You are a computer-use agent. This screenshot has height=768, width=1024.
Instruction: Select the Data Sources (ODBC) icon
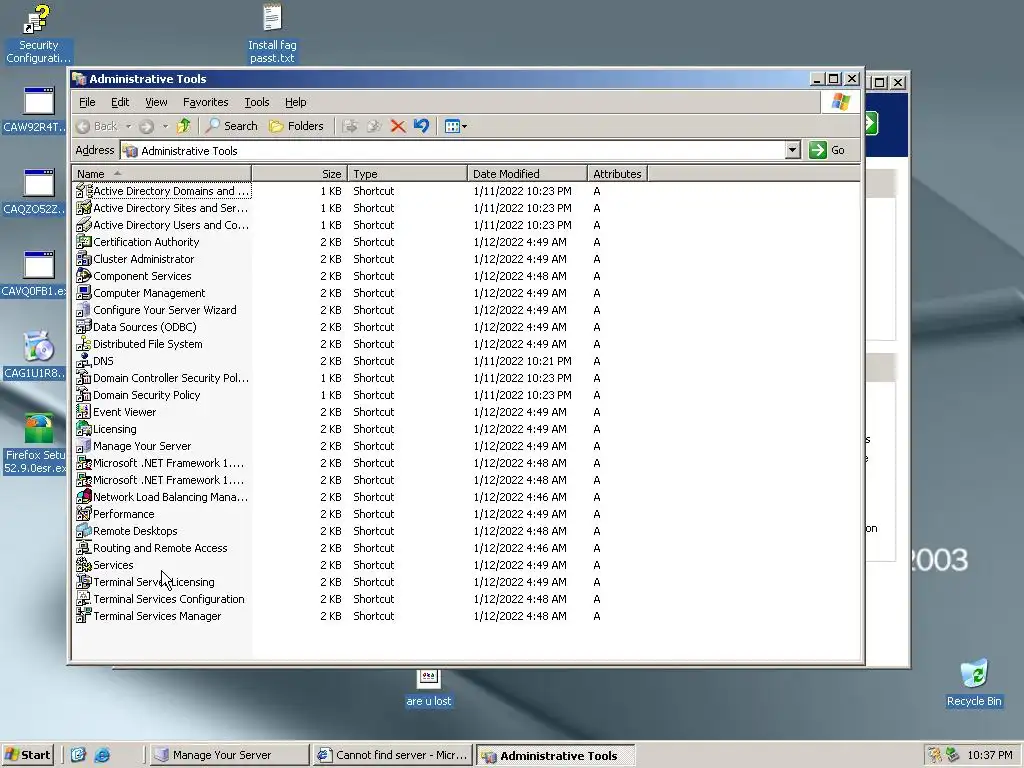click(x=84, y=327)
